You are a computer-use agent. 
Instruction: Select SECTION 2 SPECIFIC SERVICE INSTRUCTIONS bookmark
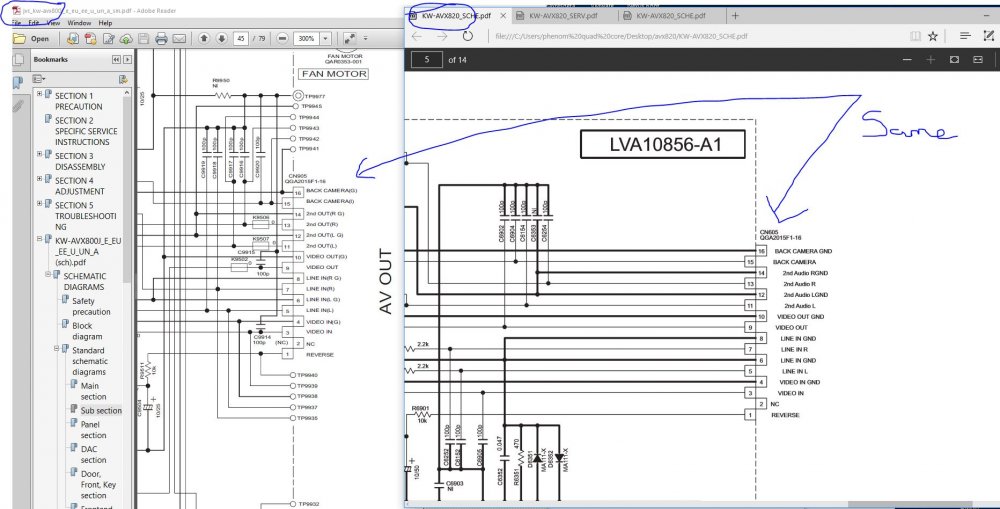86,131
